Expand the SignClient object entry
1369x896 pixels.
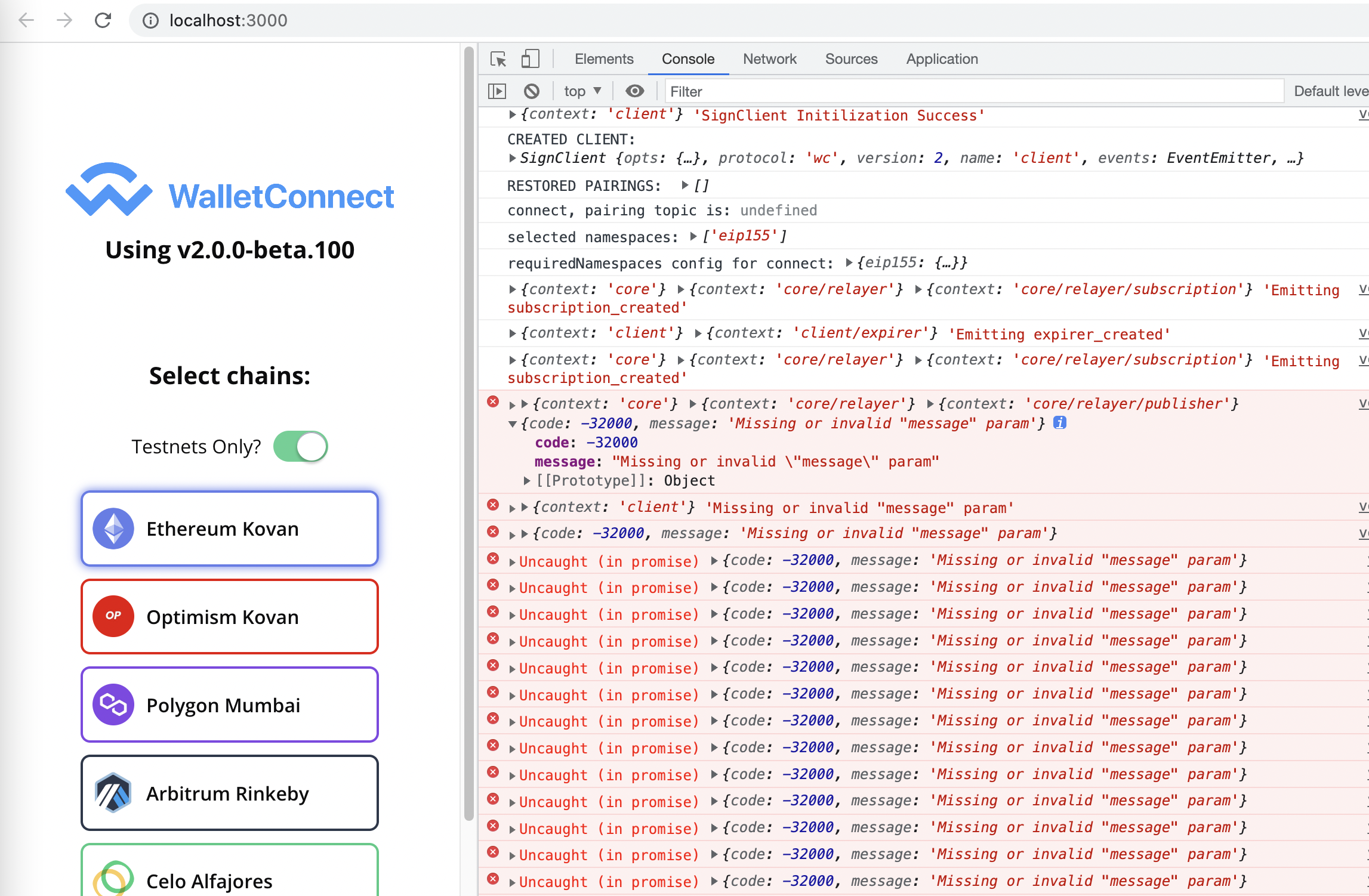[512, 158]
